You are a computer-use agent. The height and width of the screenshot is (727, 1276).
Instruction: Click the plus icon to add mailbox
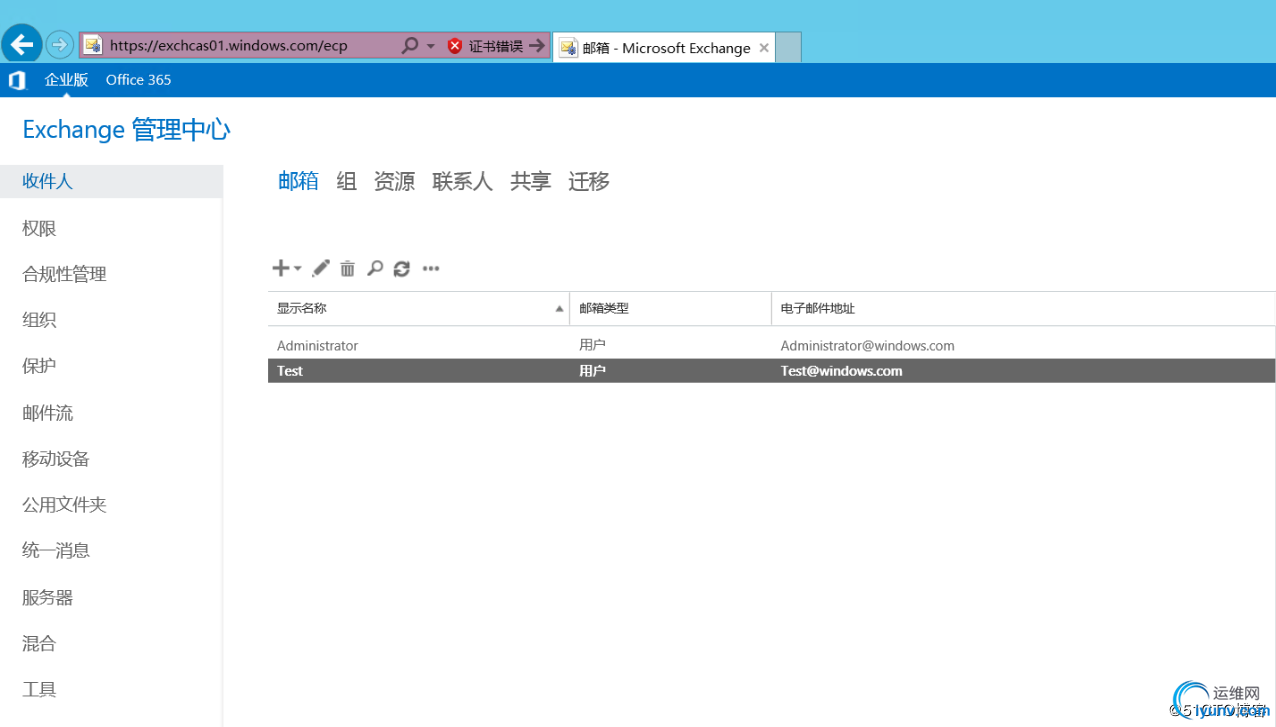(x=281, y=268)
